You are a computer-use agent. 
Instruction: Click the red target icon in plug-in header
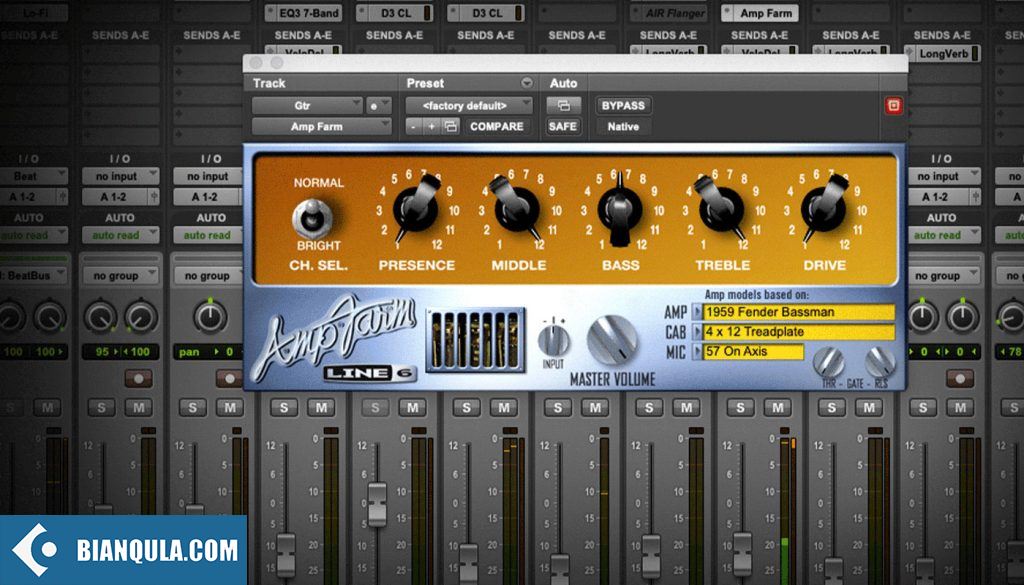(893, 106)
